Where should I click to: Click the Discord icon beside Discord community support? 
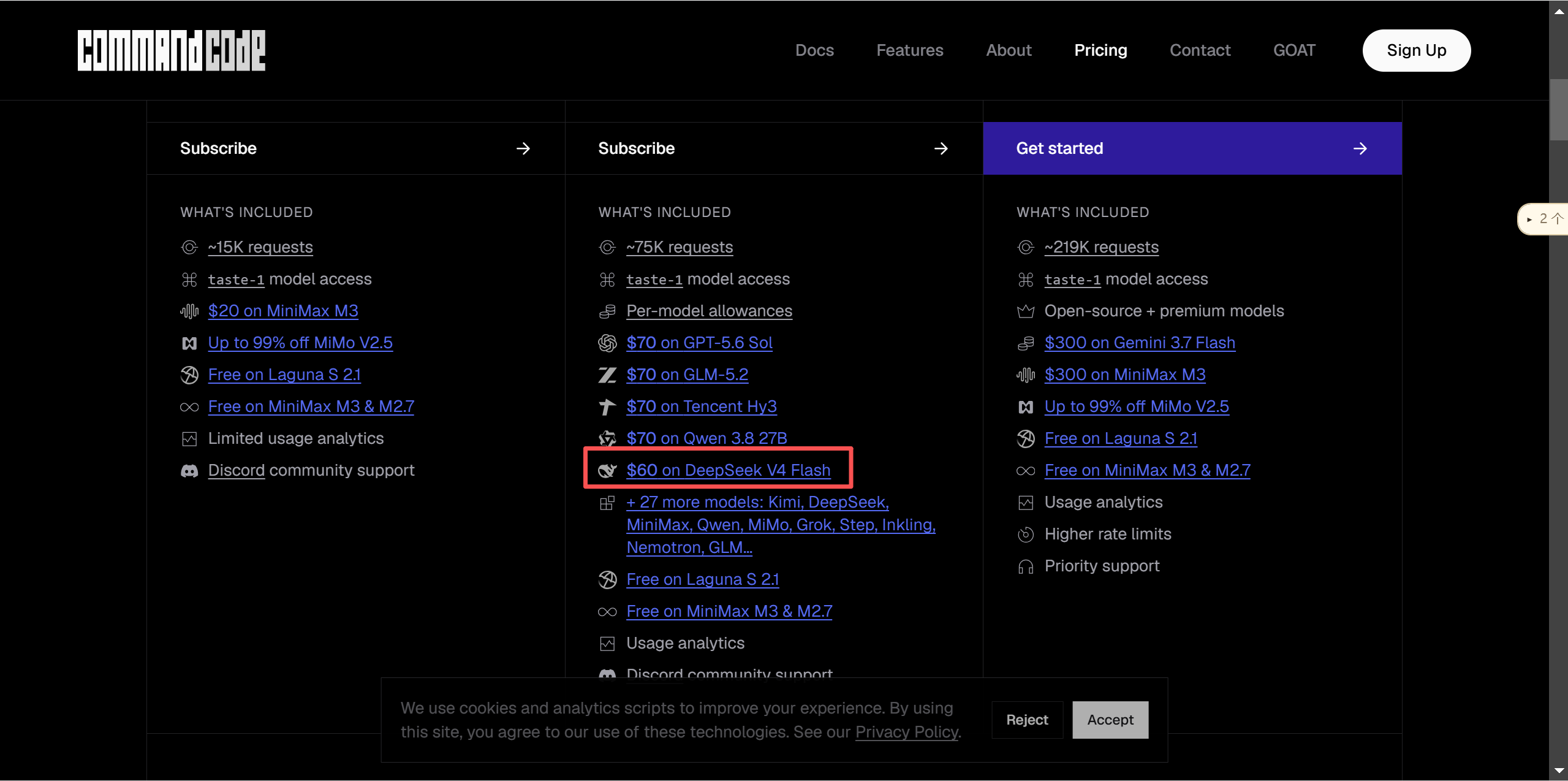pos(189,471)
